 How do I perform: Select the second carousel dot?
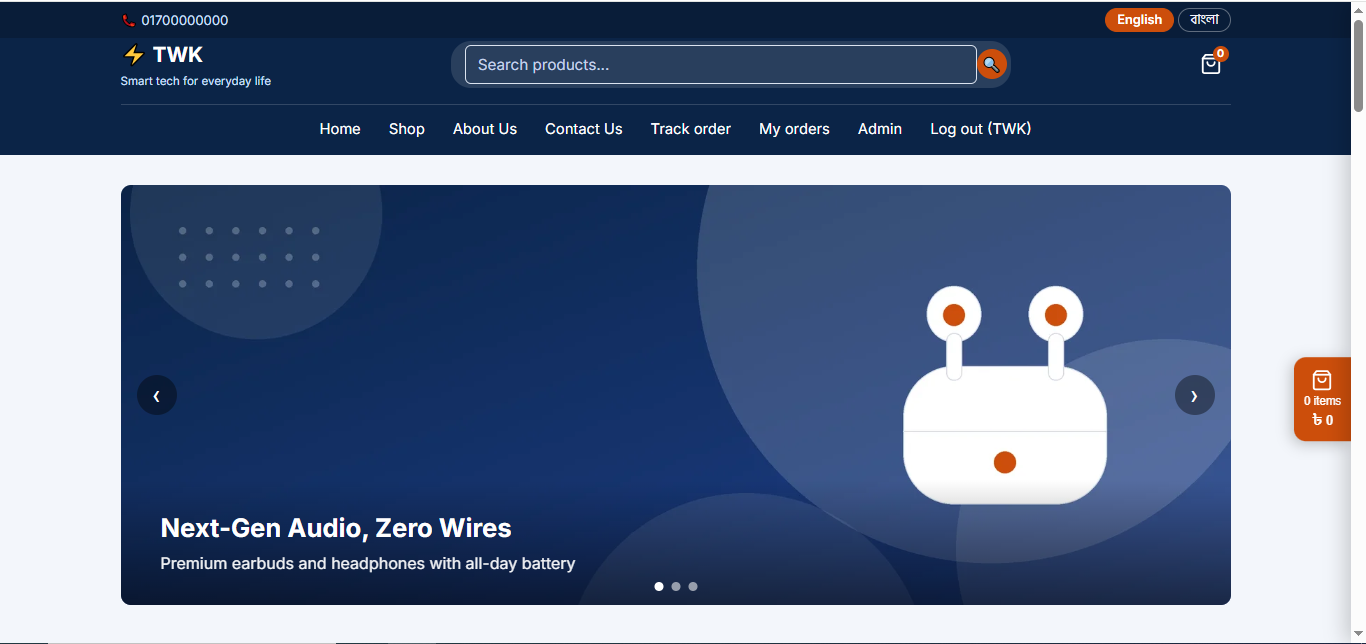pos(676,587)
